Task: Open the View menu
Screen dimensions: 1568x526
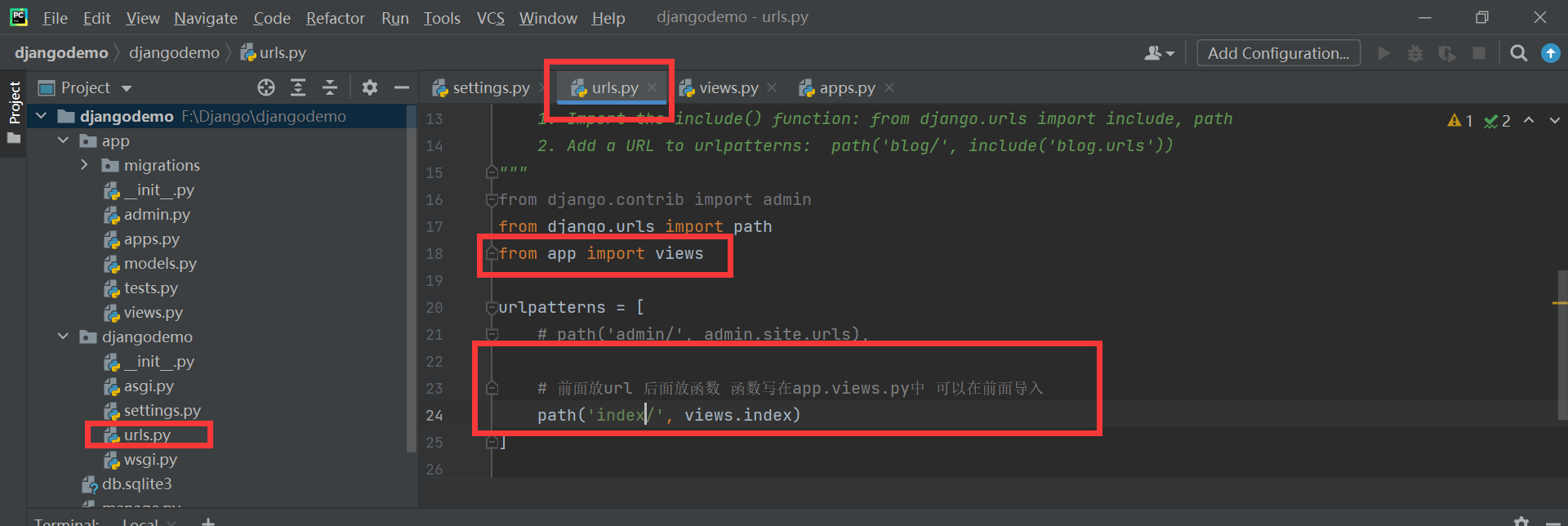Action: (143, 18)
